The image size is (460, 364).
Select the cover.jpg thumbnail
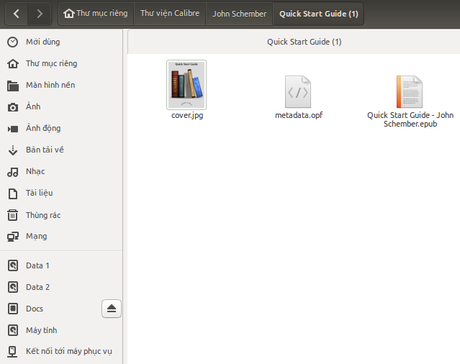pos(186,85)
